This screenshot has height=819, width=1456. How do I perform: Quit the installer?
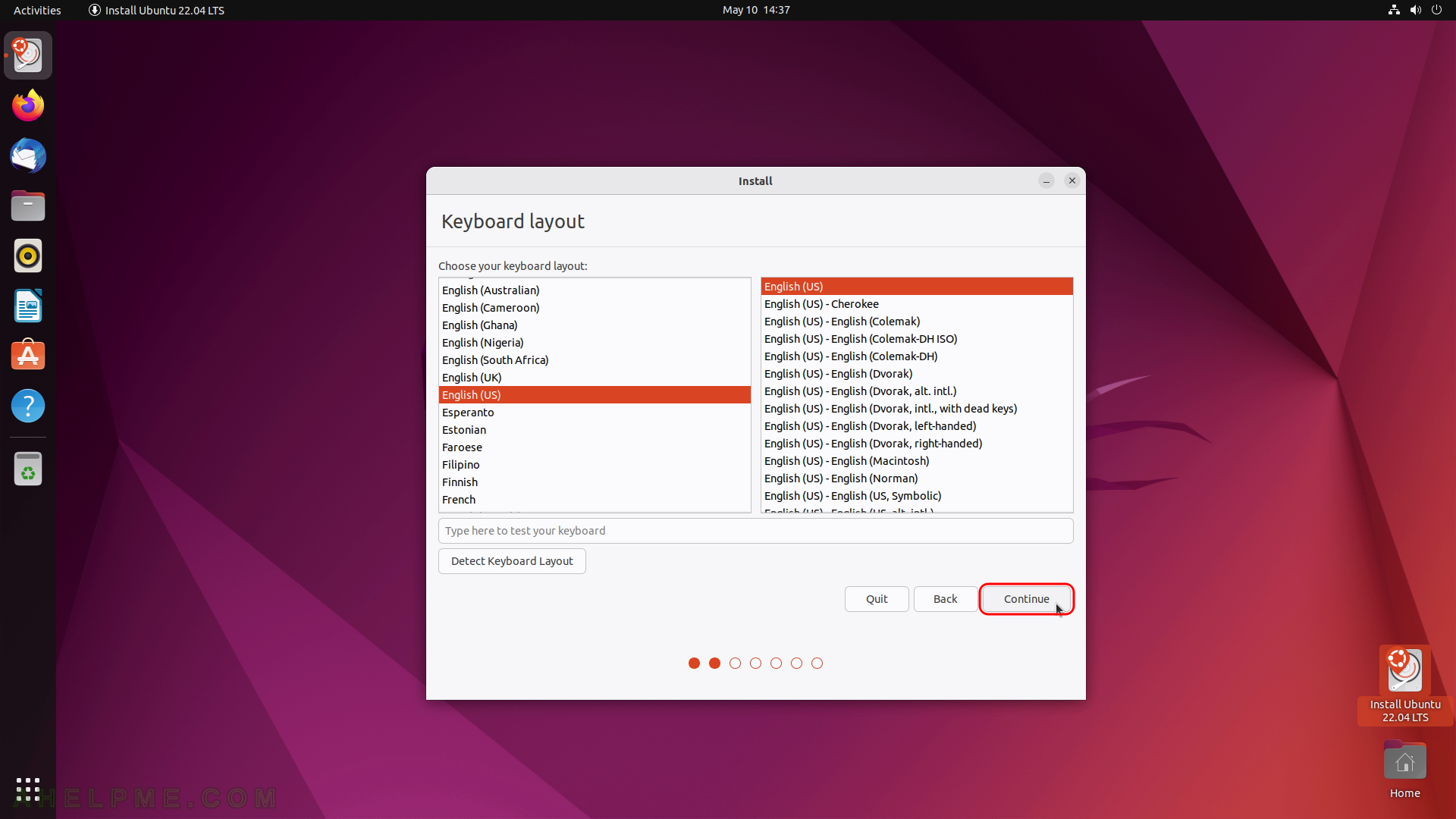pos(877,599)
